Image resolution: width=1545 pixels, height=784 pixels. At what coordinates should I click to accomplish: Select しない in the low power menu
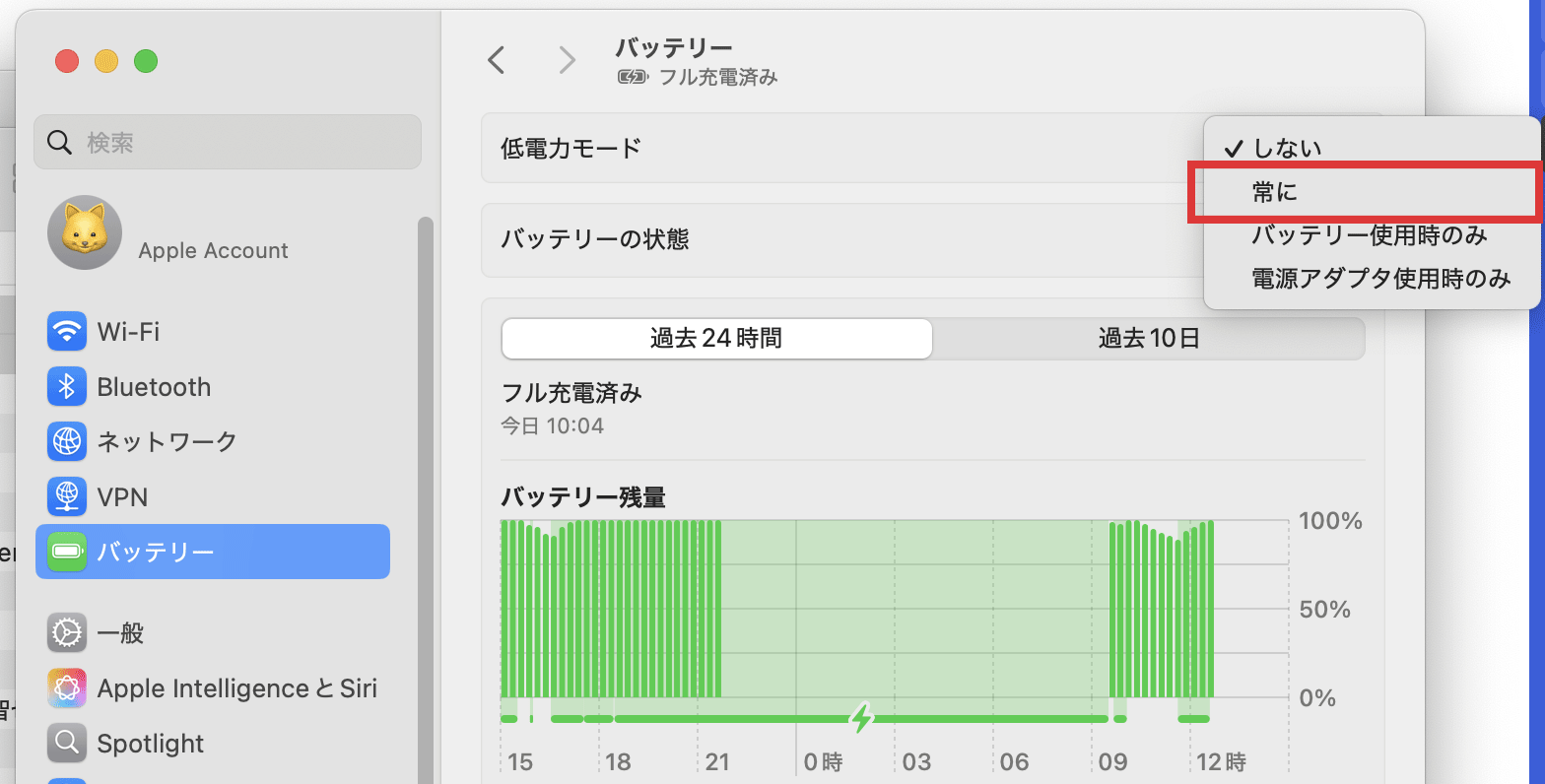(x=1372, y=148)
